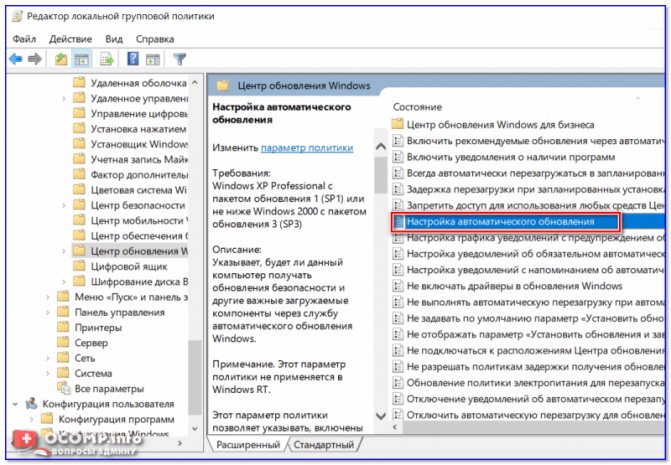Select Центр мобильности folder in tree
Viewport: 671px width, 465px height.
click(130, 220)
